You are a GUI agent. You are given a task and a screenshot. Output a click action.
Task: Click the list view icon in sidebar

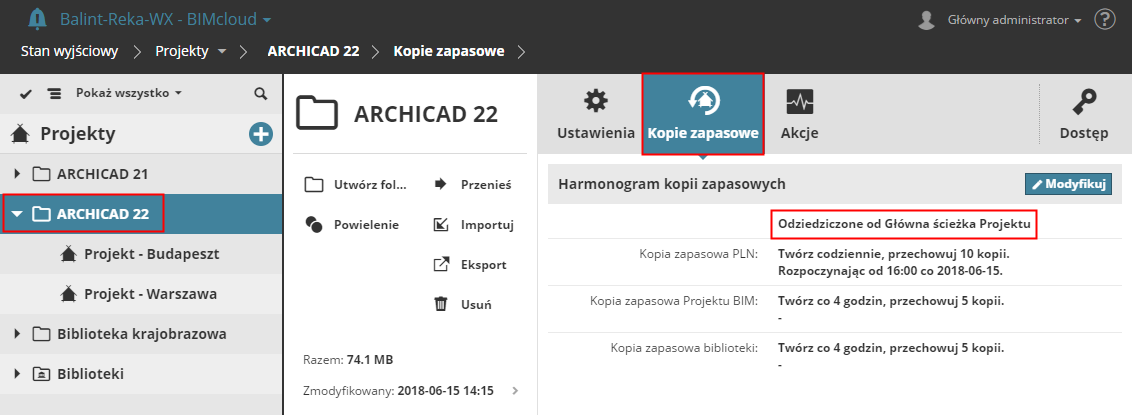(x=54, y=94)
